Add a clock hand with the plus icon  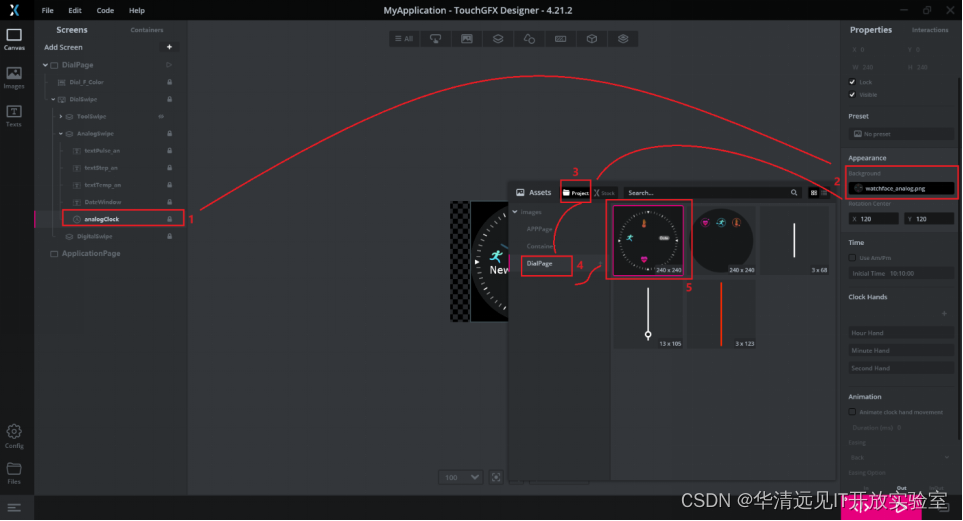coord(945,314)
